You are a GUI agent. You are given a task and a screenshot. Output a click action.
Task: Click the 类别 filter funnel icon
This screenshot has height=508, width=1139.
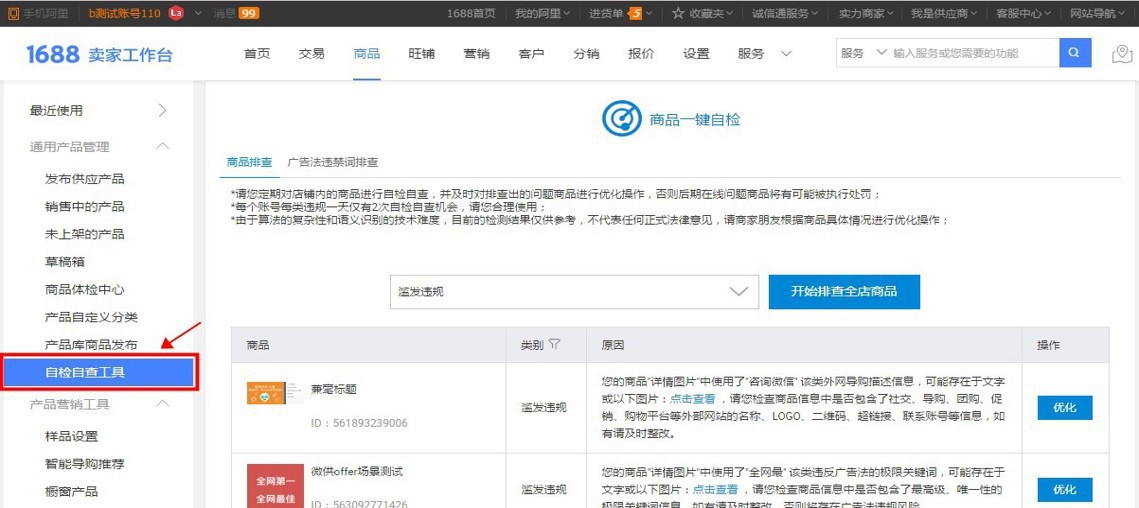(x=554, y=344)
